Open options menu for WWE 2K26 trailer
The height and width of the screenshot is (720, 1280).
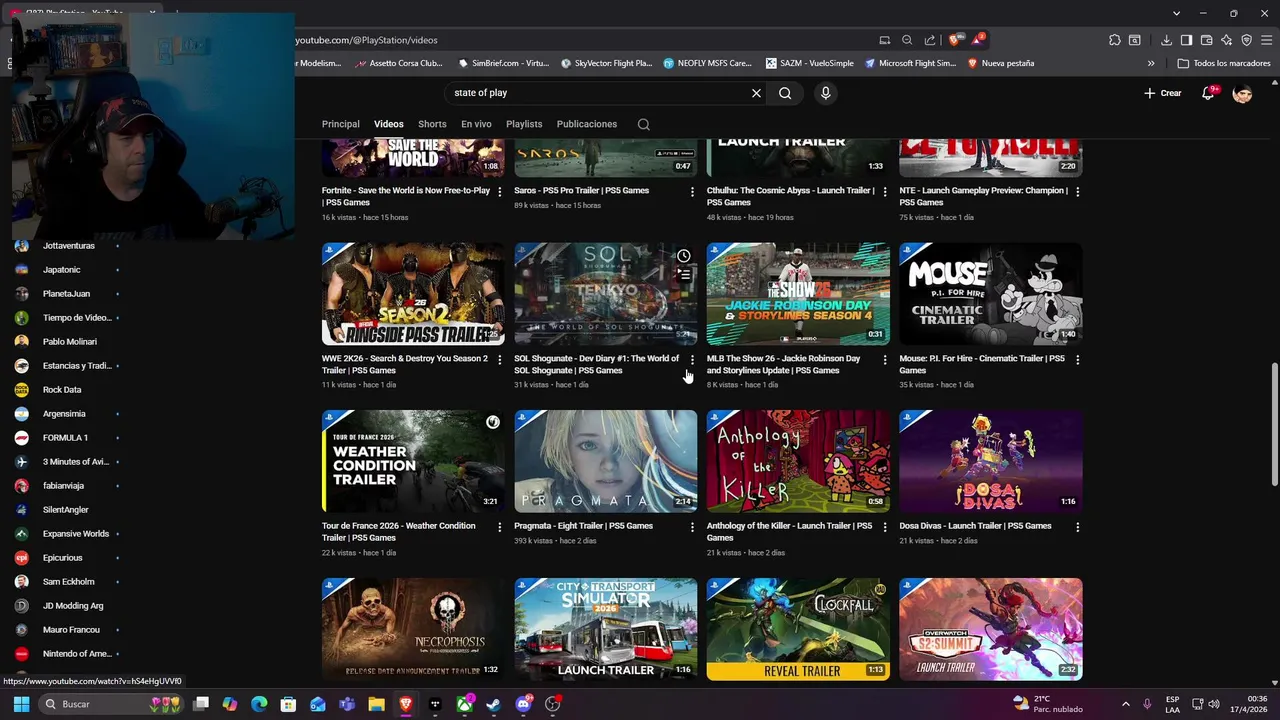[x=500, y=359]
